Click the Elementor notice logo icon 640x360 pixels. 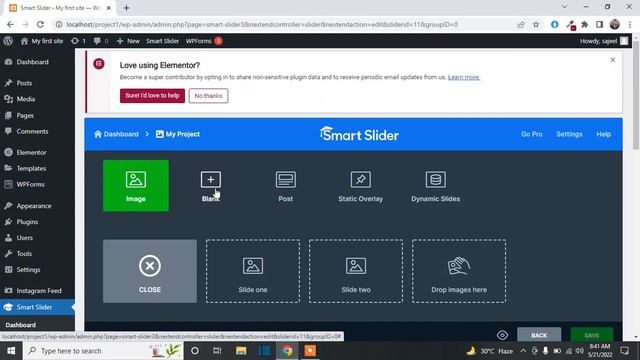[99, 64]
